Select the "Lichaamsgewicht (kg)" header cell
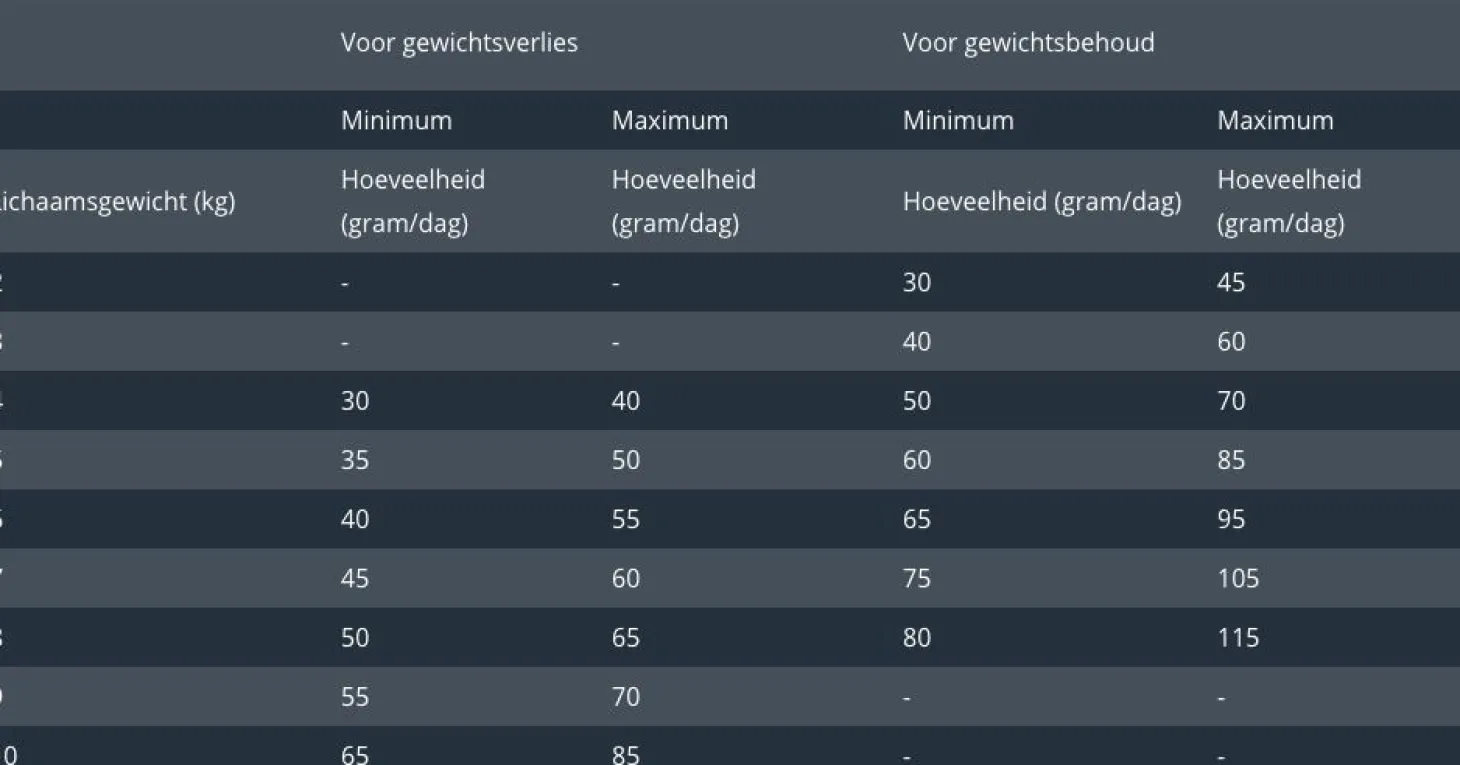The image size is (1460, 765). (x=117, y=202)
